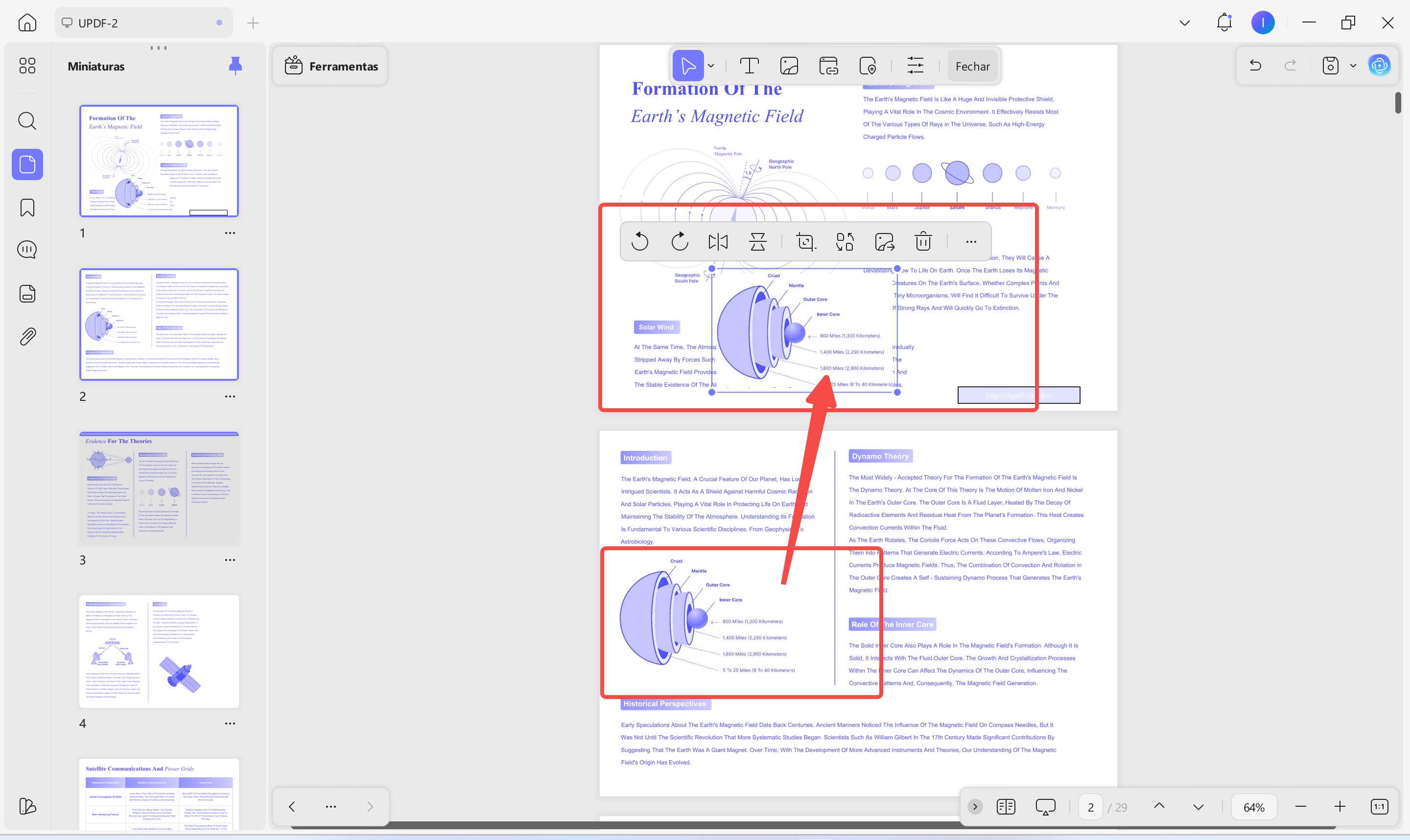The width and height of the screenshot is (1410, 840).
Task: Click the zoom in plus button
Action: pyautogui.click(x=1339, y=807)
